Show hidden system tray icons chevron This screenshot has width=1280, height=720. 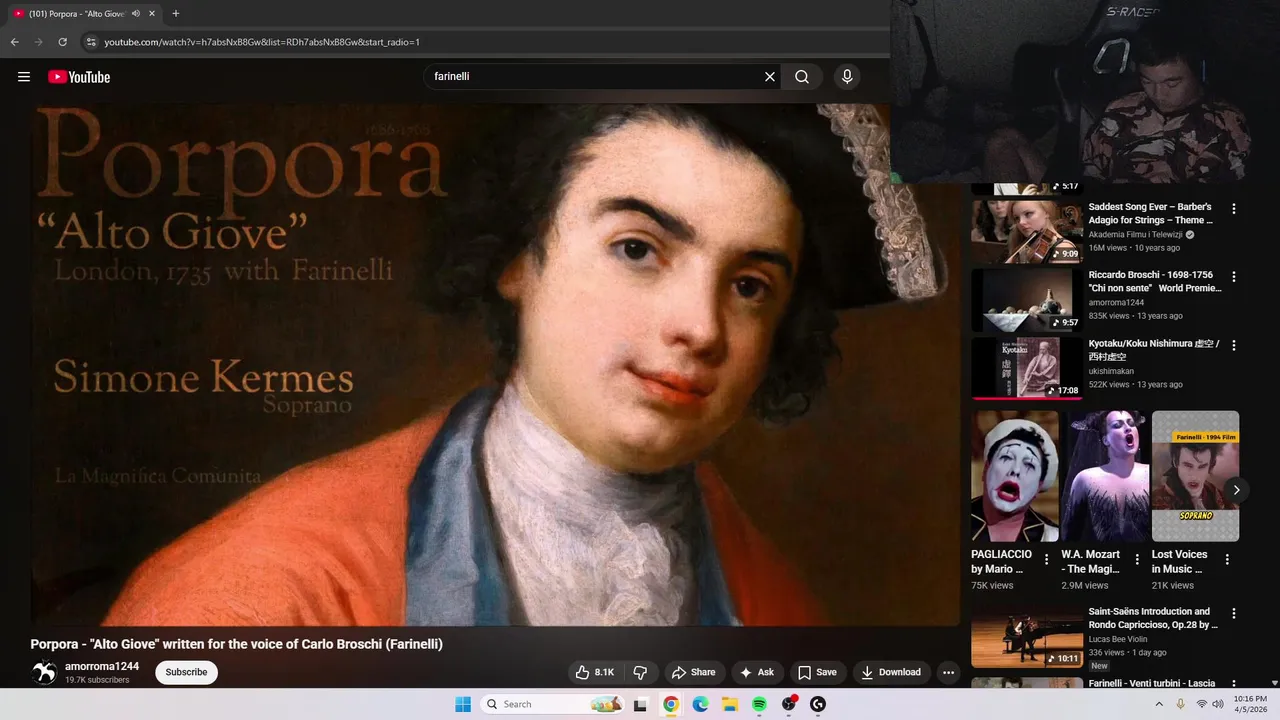[1159, 704]
